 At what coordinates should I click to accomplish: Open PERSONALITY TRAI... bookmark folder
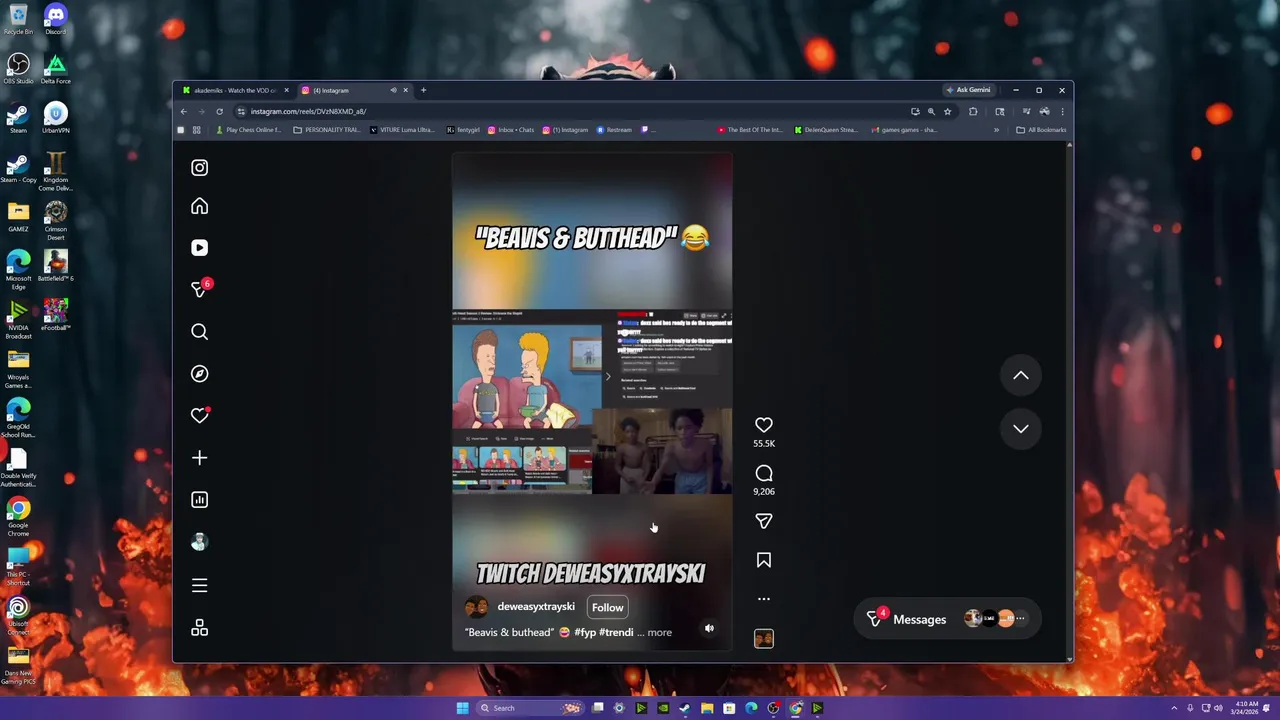point(327,130)
